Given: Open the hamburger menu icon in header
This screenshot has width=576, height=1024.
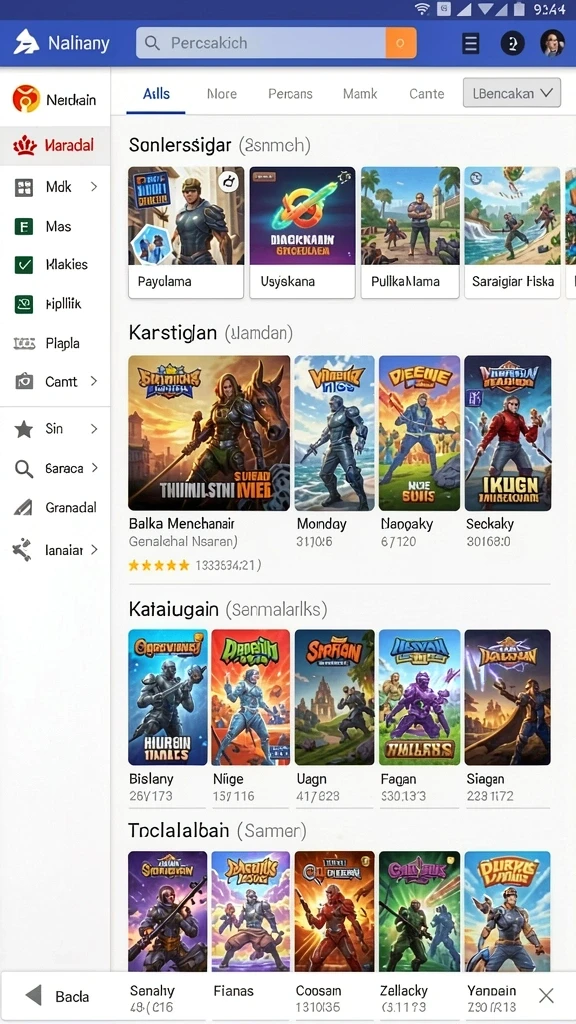Looking at the screenshot, I should coord(471,43).
